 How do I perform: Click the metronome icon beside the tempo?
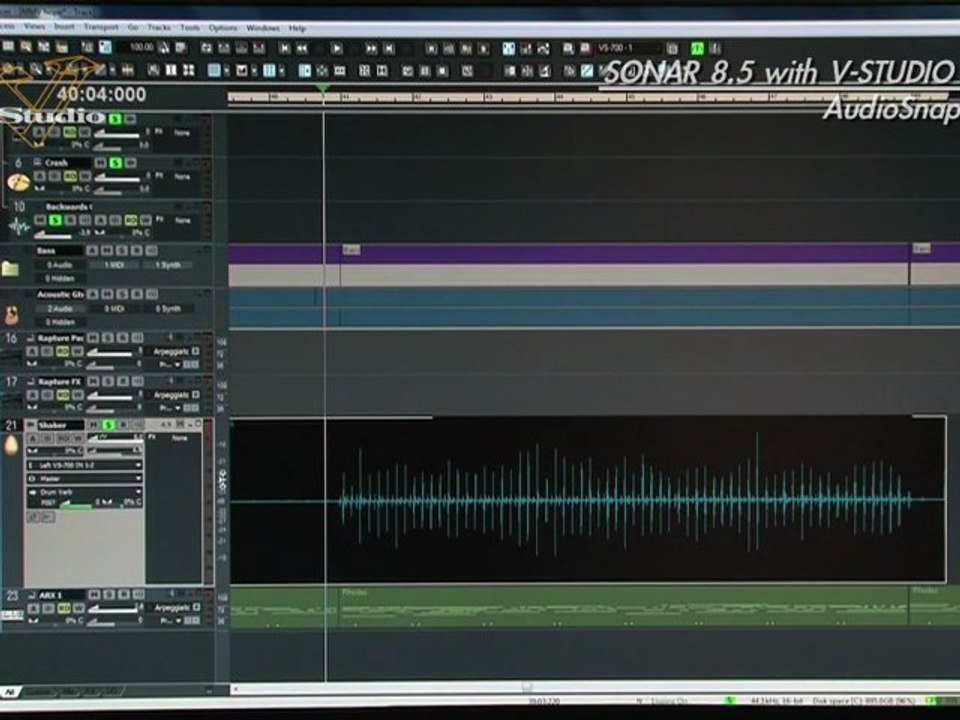163,48
